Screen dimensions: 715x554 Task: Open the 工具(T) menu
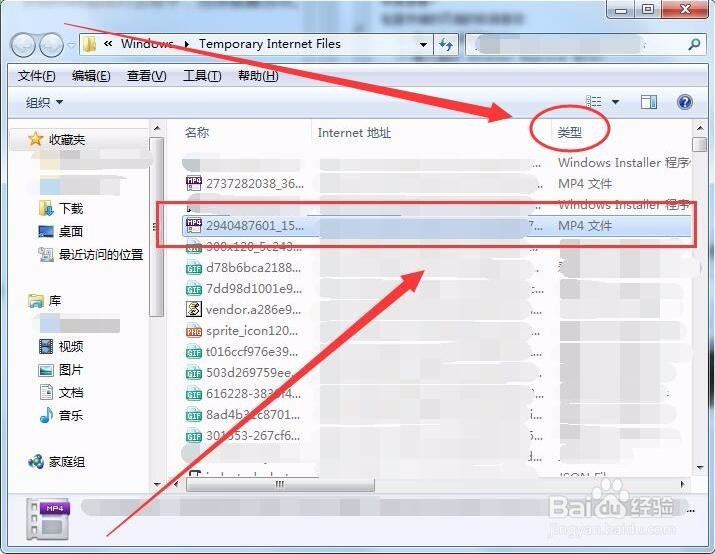[202, 76]
